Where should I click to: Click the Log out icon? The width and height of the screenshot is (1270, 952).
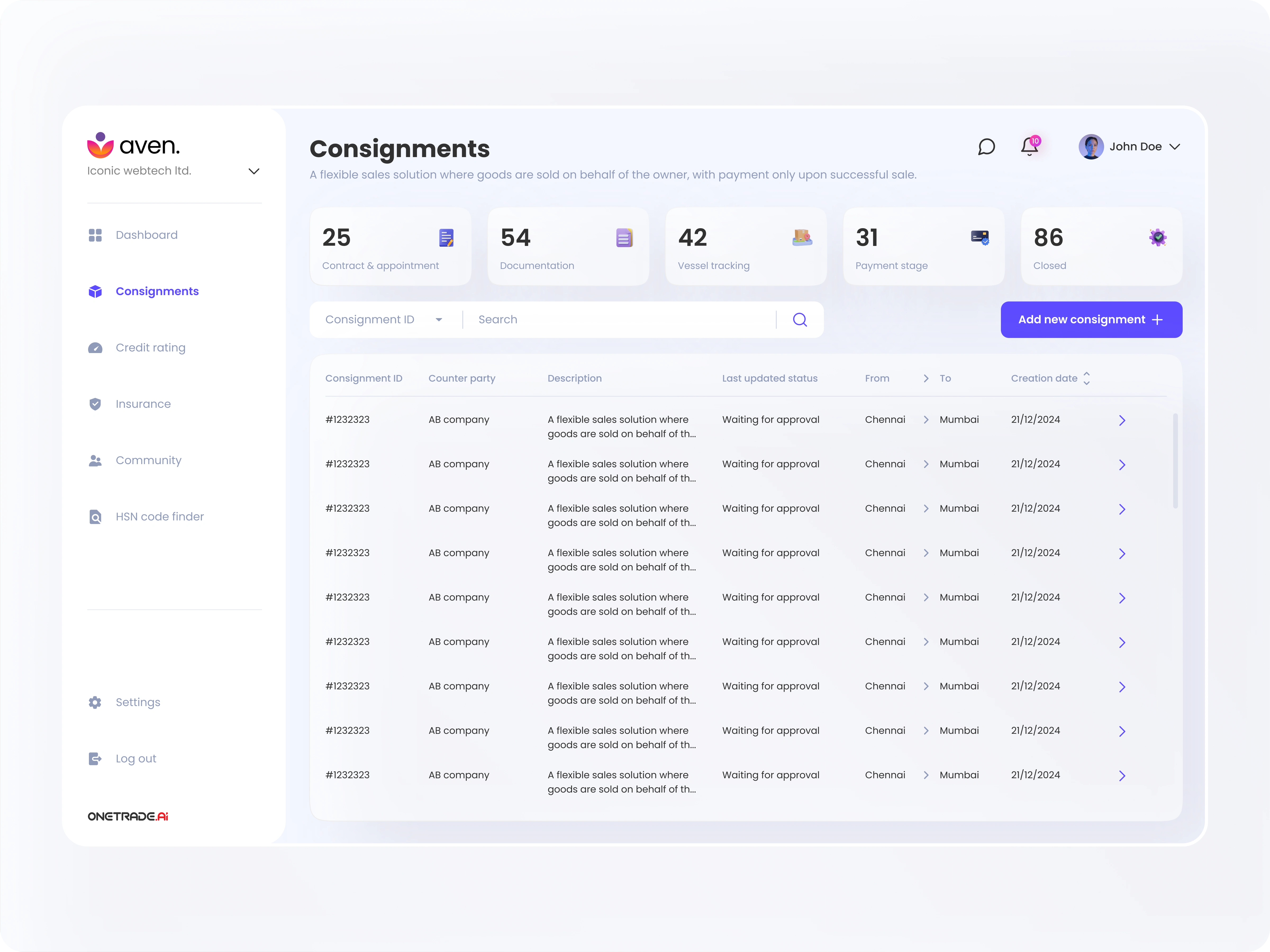[95, 759]
